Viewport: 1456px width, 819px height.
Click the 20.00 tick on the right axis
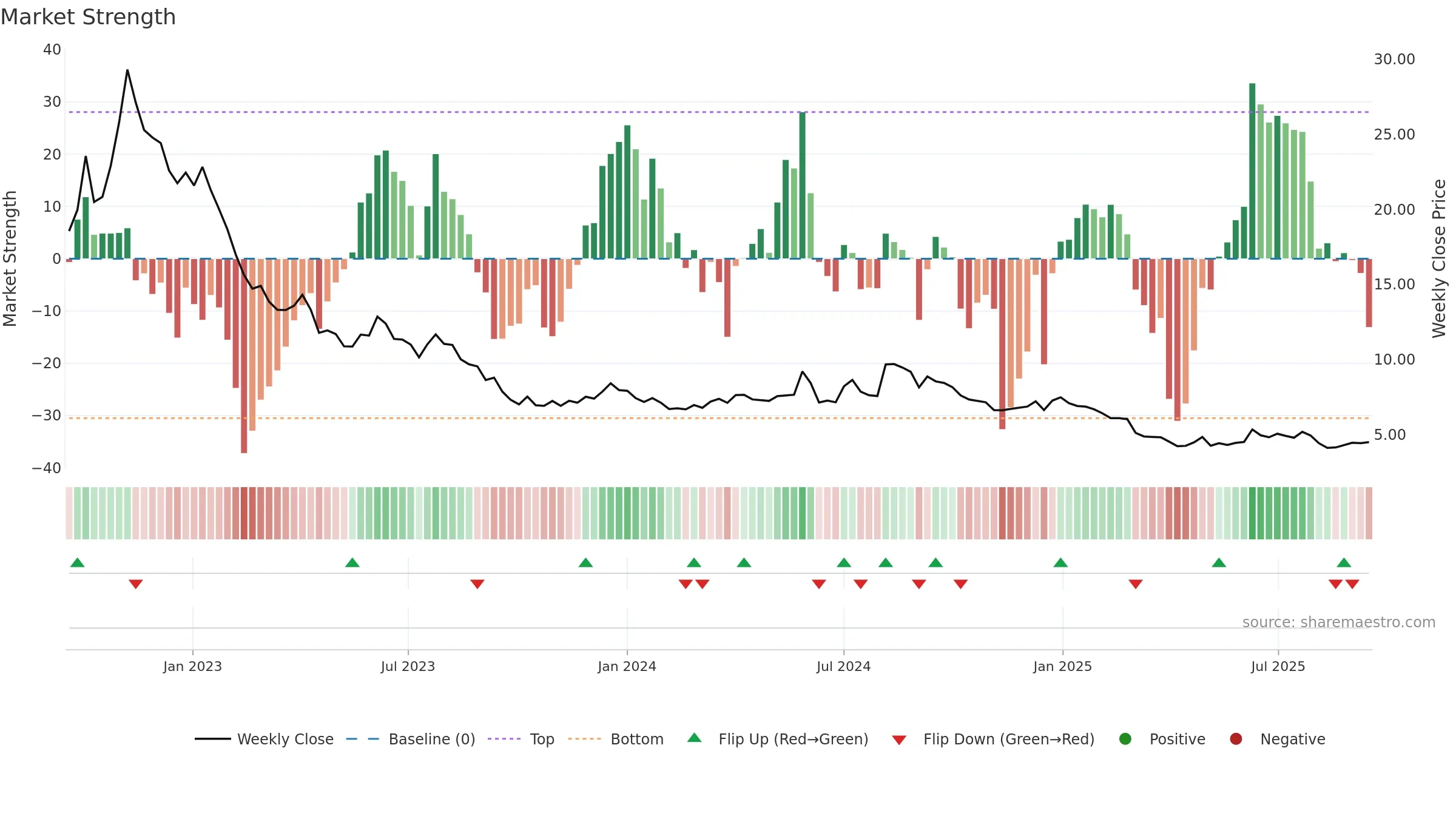1394,210
